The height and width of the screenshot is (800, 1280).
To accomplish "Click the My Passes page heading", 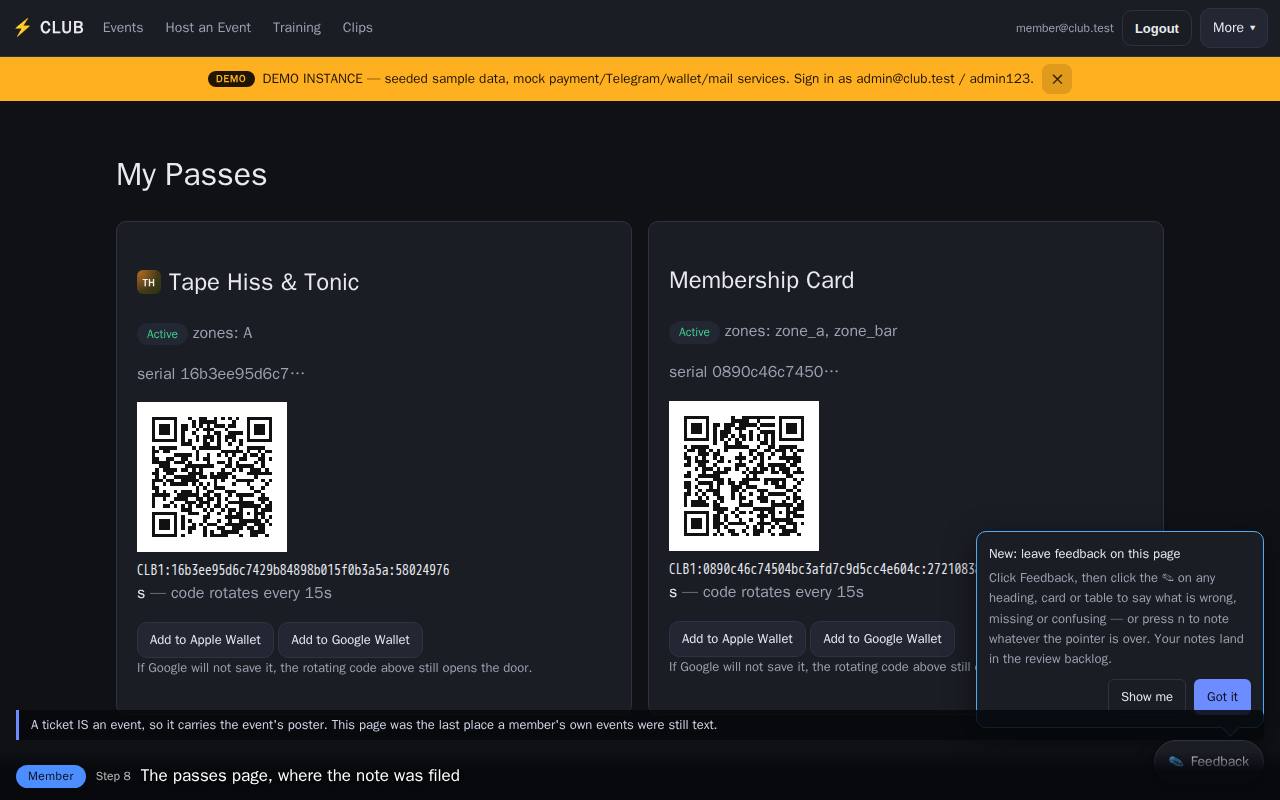I will click(x=192, y=175).
